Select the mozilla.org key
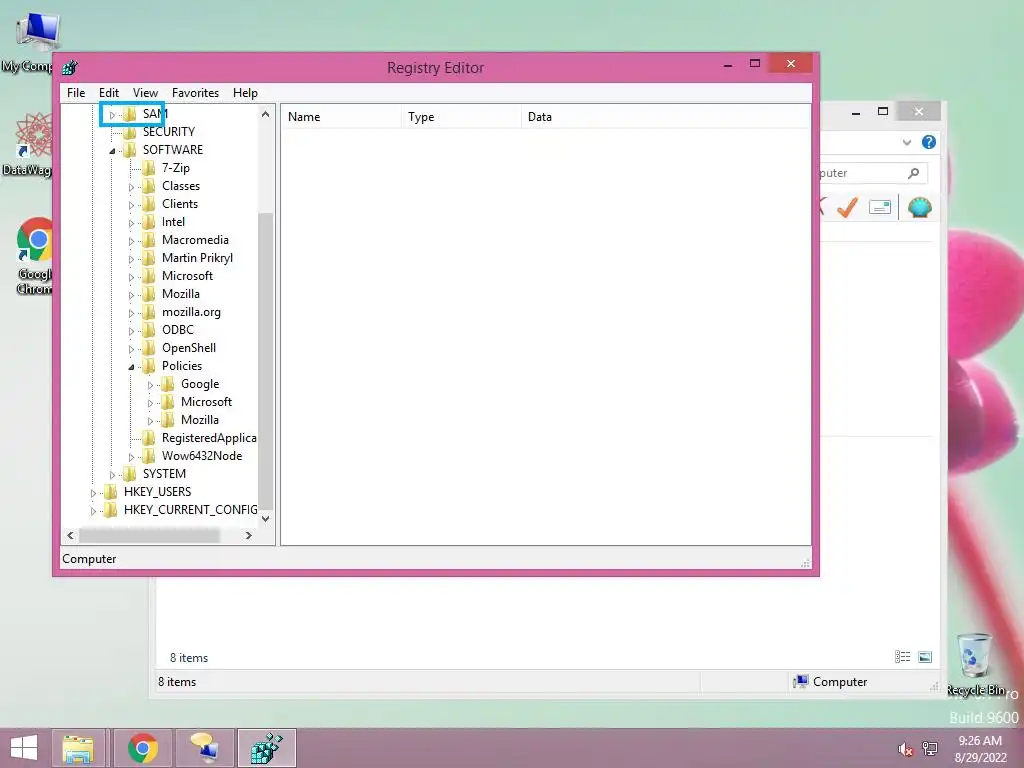This screenshot has height=768, width=1024. [x=191, y=312]
